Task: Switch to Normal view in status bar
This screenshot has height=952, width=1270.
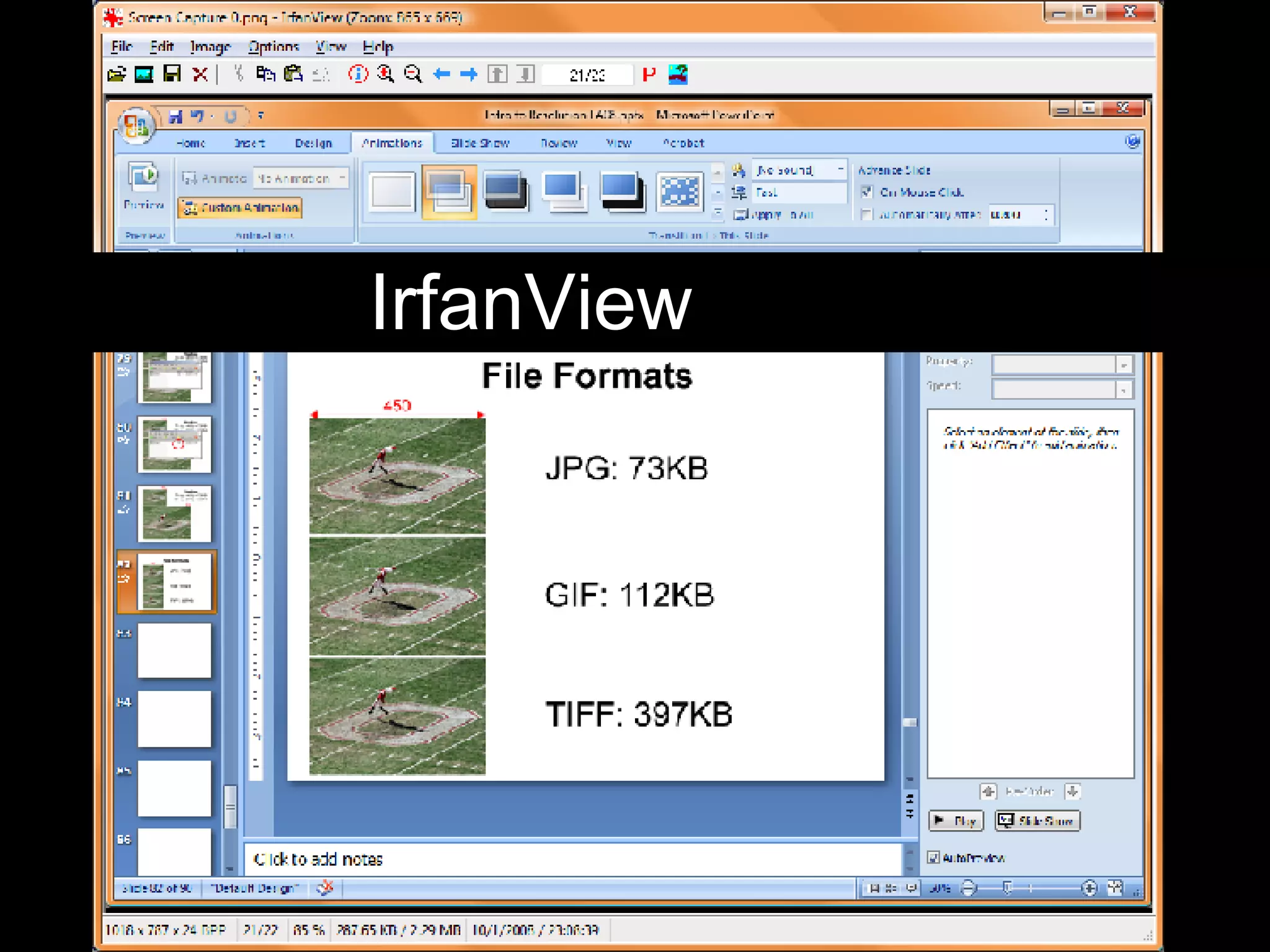Action: (874, 888)
